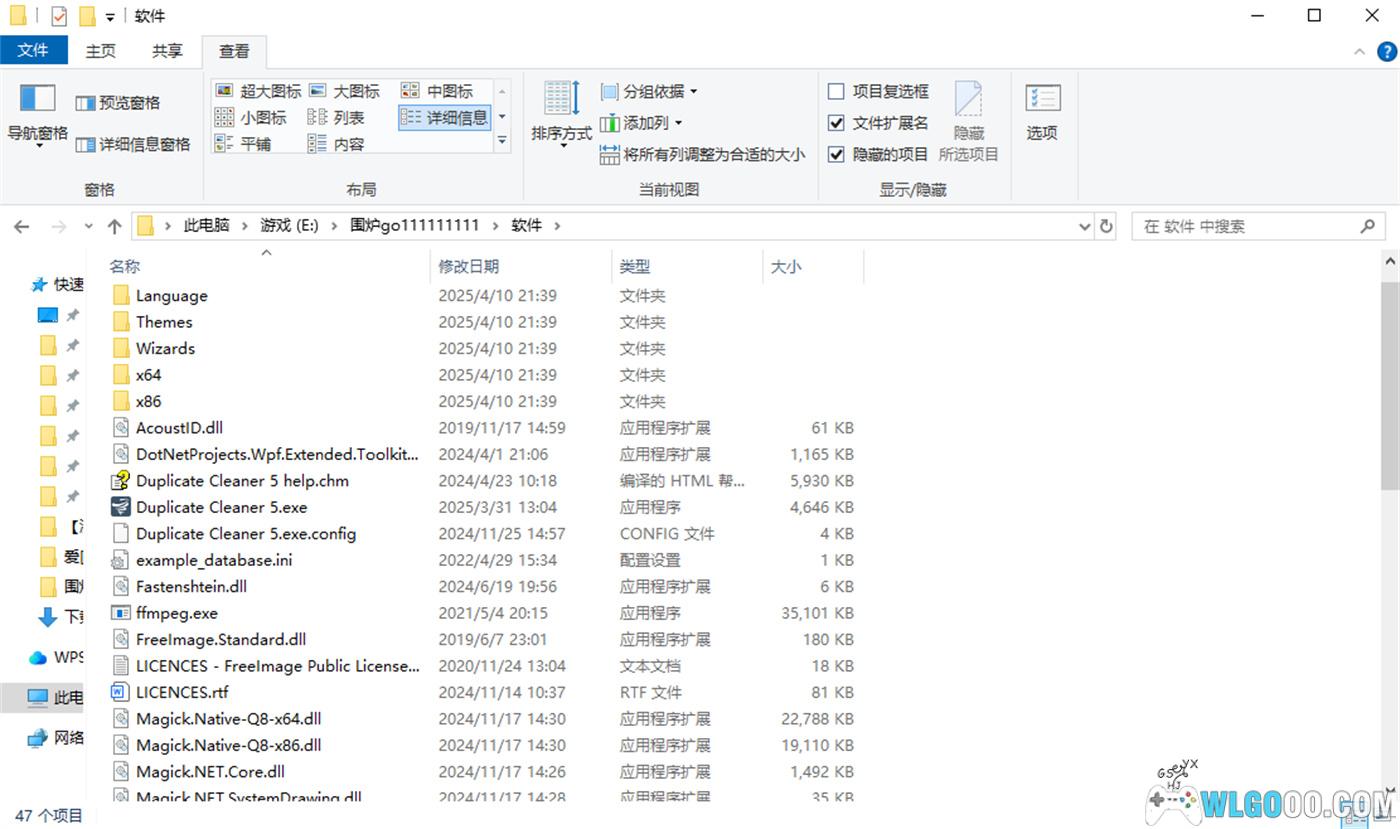Click size all columns to fit button

click(x=703, y=155)
